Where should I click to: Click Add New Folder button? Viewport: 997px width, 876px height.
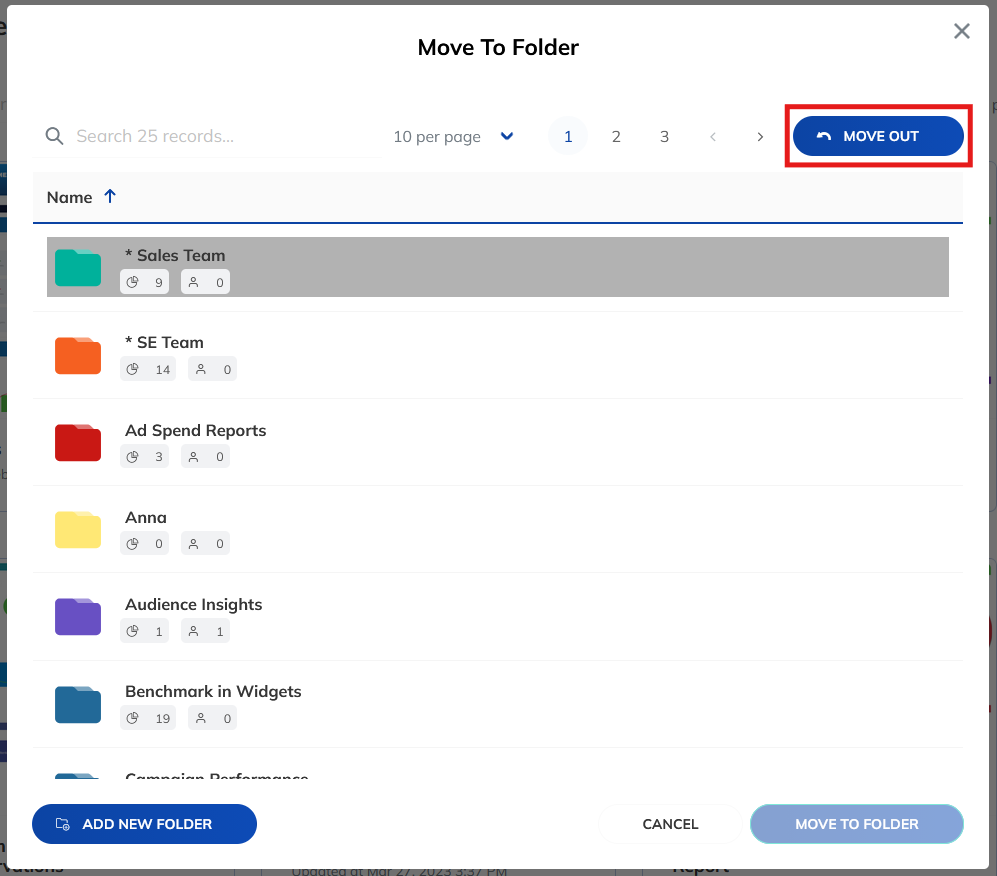(144, 824)
